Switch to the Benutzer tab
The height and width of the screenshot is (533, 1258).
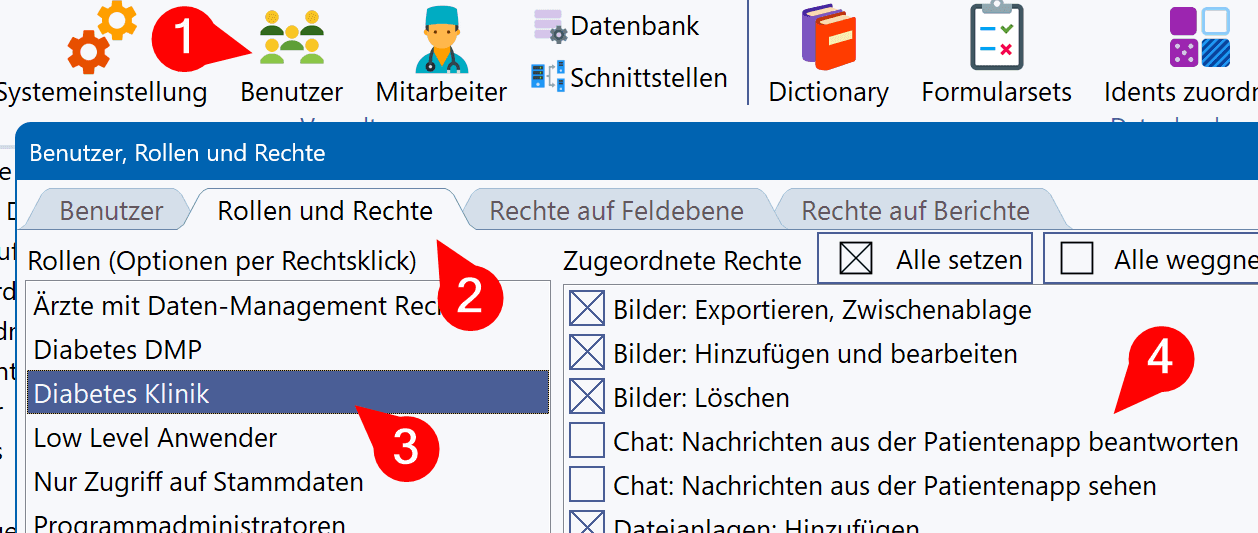point(111,211)
